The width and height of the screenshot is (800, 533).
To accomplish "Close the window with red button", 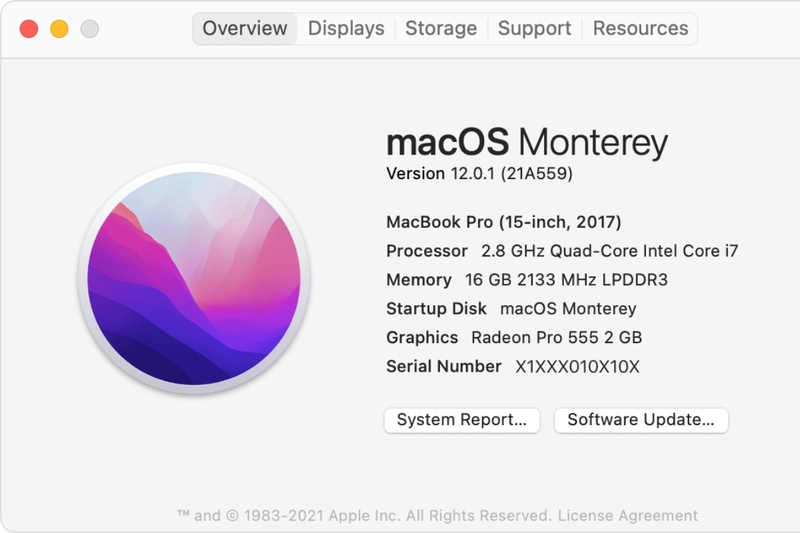I will [x=29, y=29].
